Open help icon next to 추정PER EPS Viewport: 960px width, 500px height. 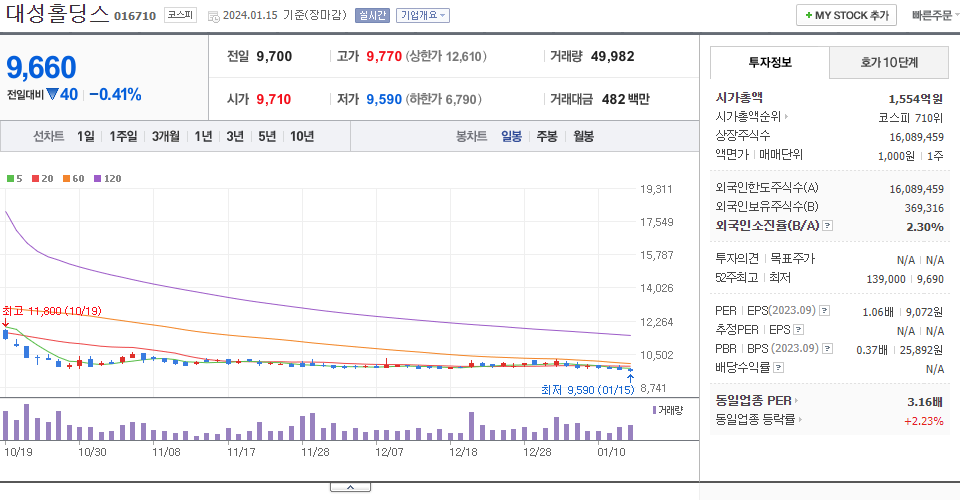[798, 330]
